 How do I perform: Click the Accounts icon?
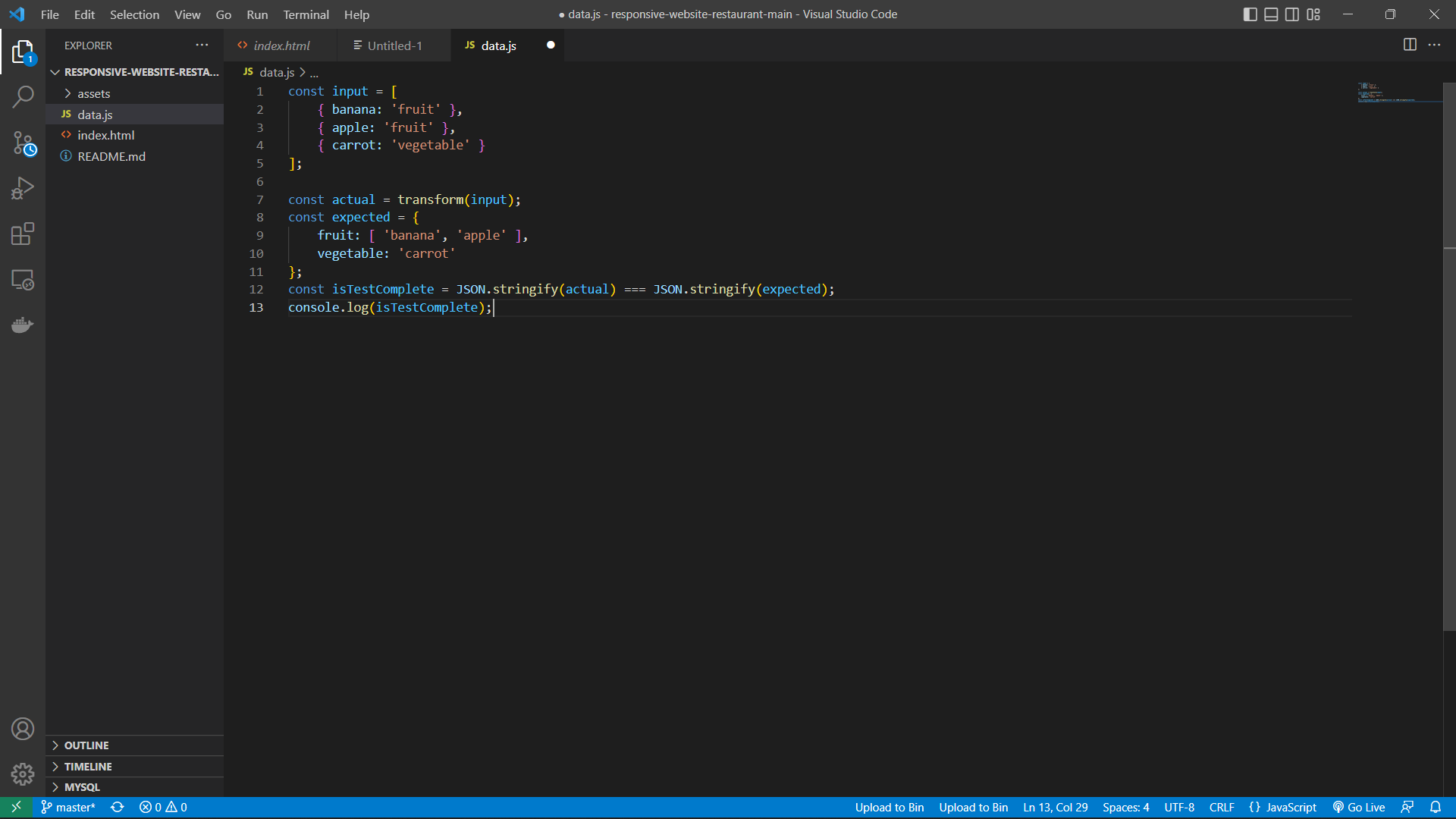pyautogui.click(x=23, y=729)
